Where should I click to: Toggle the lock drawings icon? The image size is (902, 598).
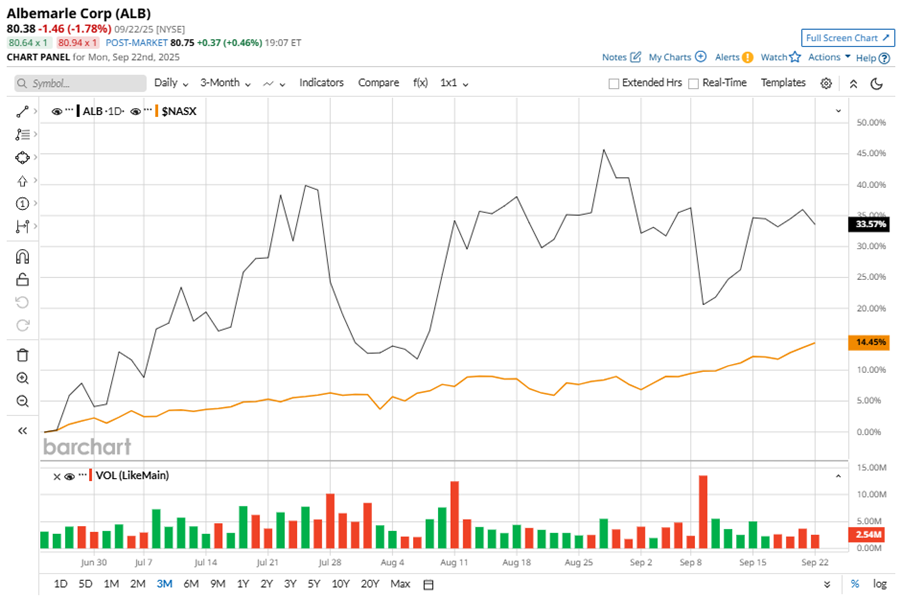pyautogui.click(x=22, y=279)
